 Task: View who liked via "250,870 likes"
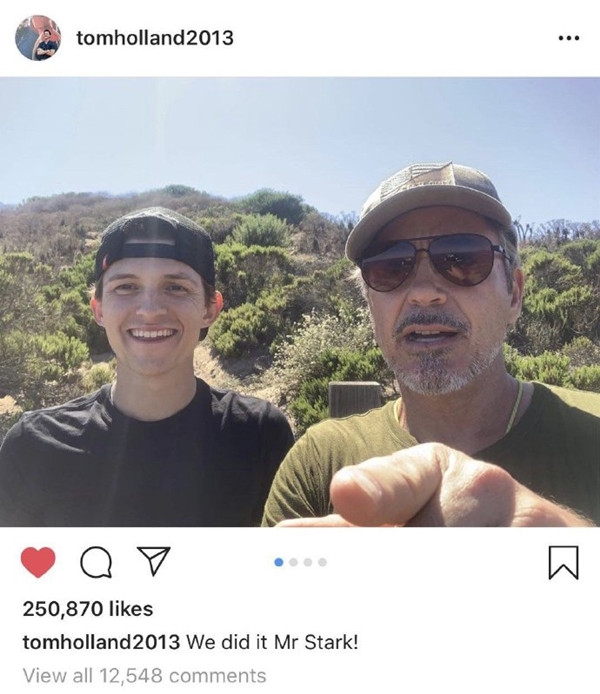coord(87,608)
